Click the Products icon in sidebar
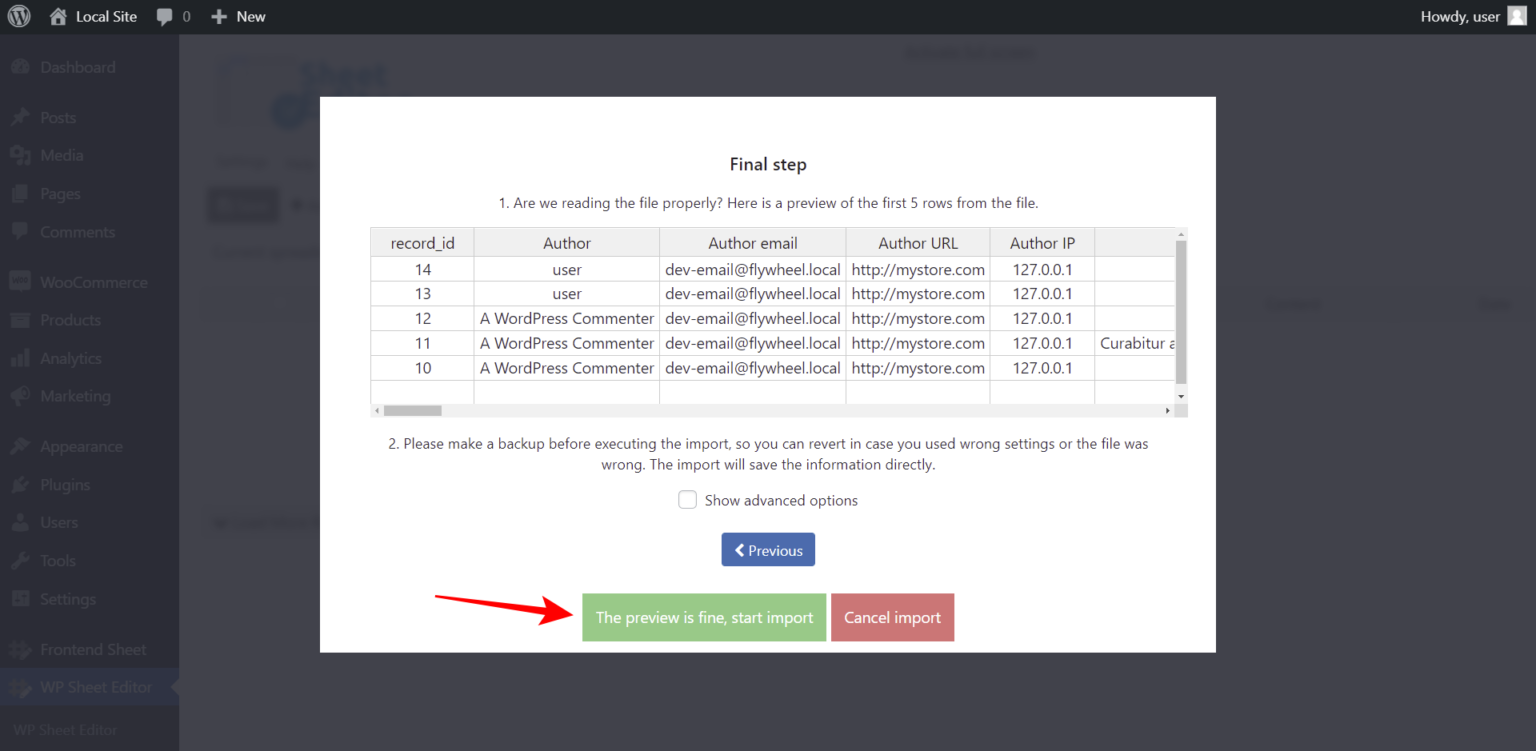This screenshot has height=751, width=1536. click(20, 320)
